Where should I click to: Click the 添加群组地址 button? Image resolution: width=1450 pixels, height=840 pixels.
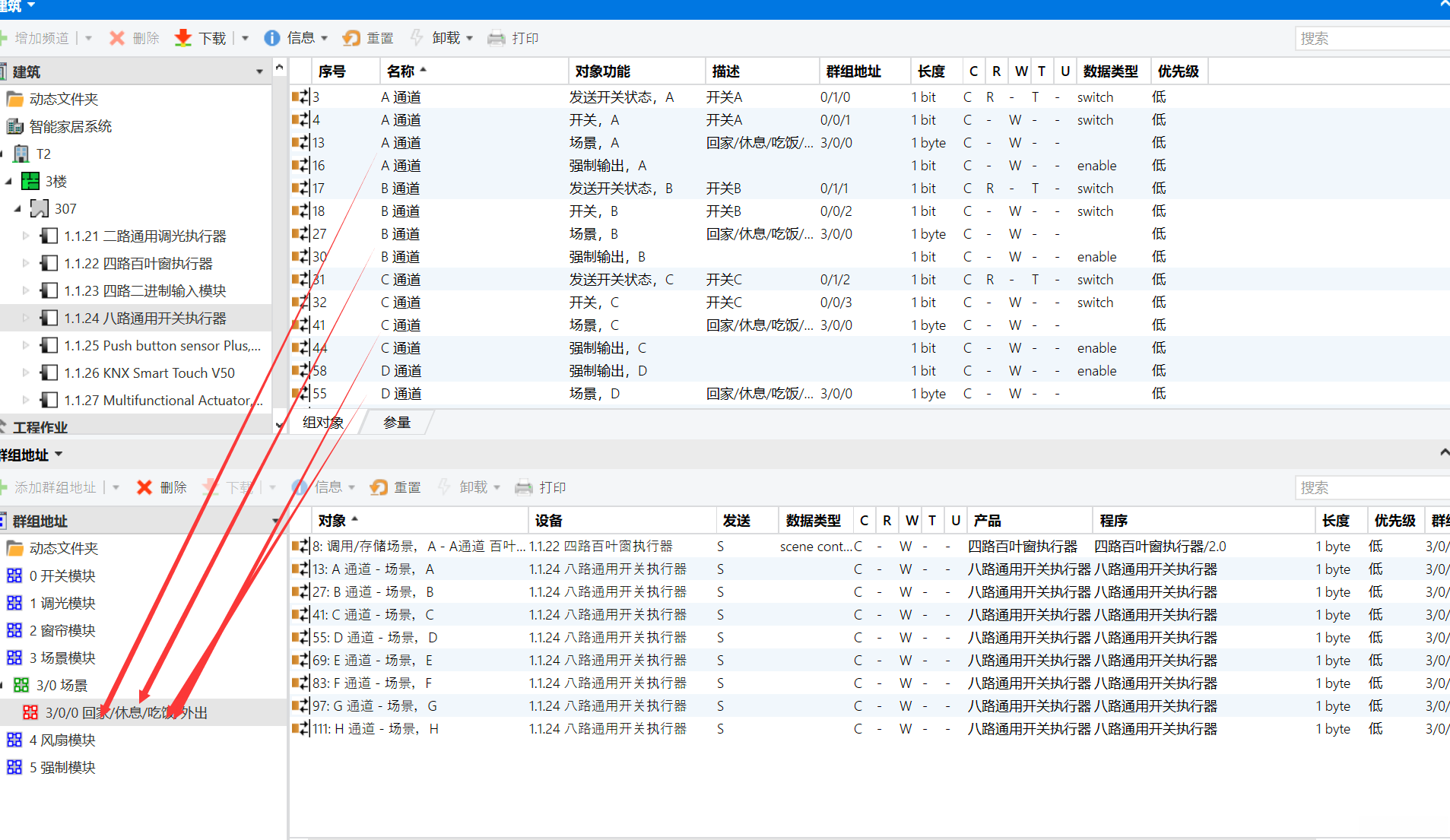click(49, 487)
